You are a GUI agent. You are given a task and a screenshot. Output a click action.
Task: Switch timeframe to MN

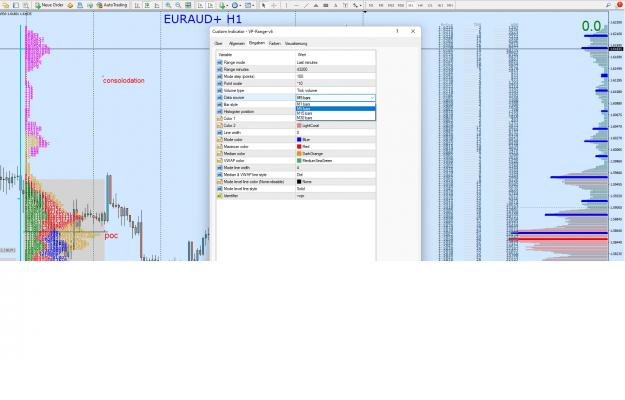[450, 5]
